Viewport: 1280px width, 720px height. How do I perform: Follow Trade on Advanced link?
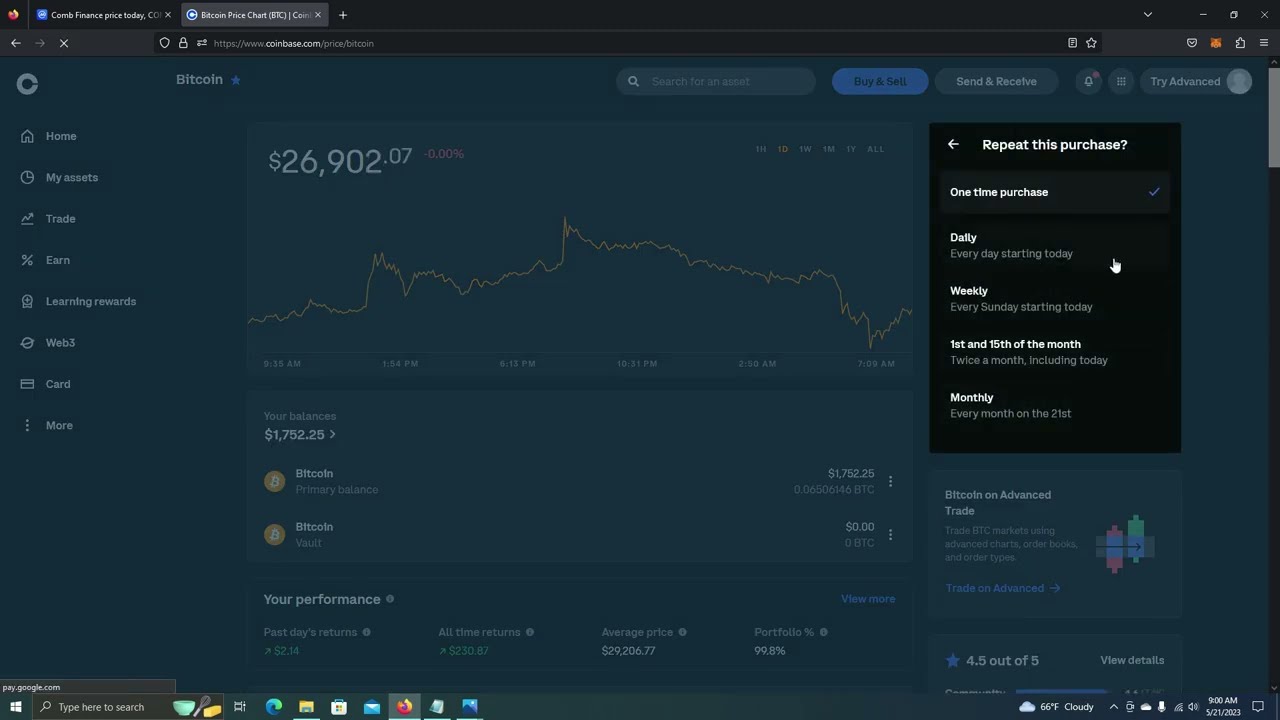(x=1002, y=588)
